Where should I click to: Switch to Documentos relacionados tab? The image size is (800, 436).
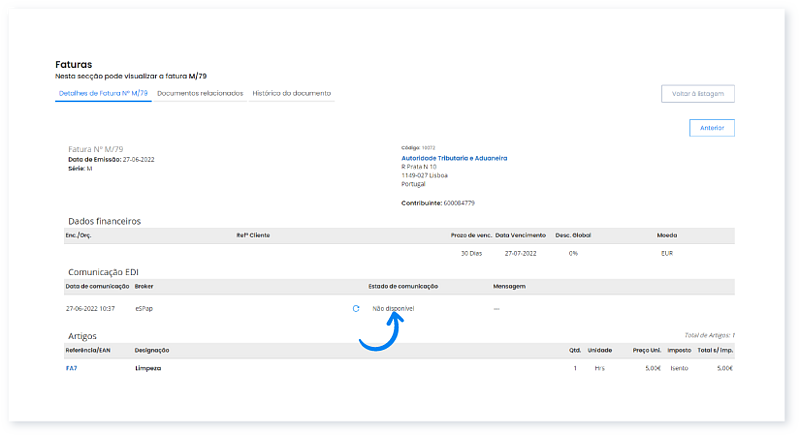[x=200, y=93]
